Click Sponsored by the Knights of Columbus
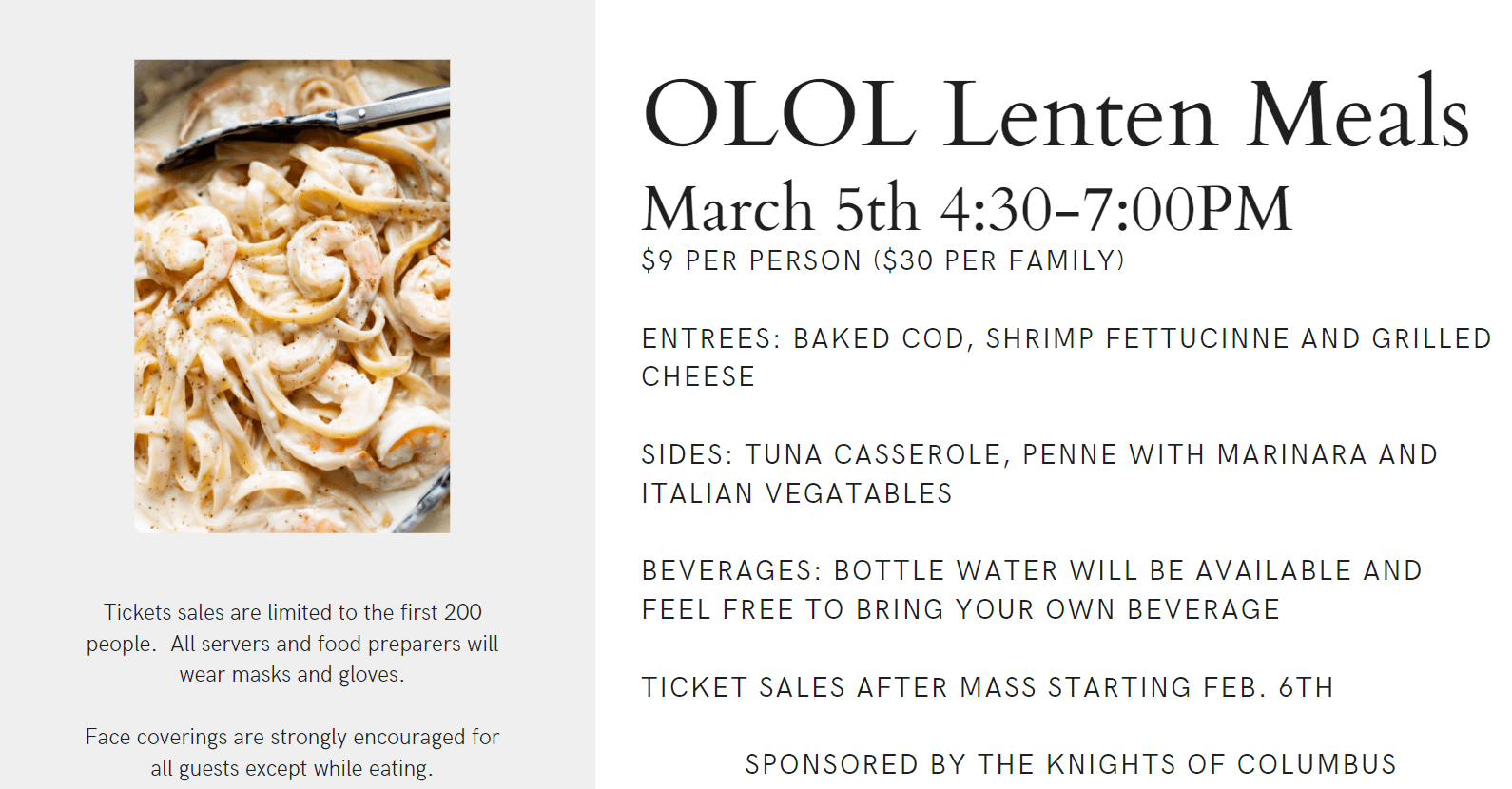The image size is (1512, 789). [x=1071, y=764]
